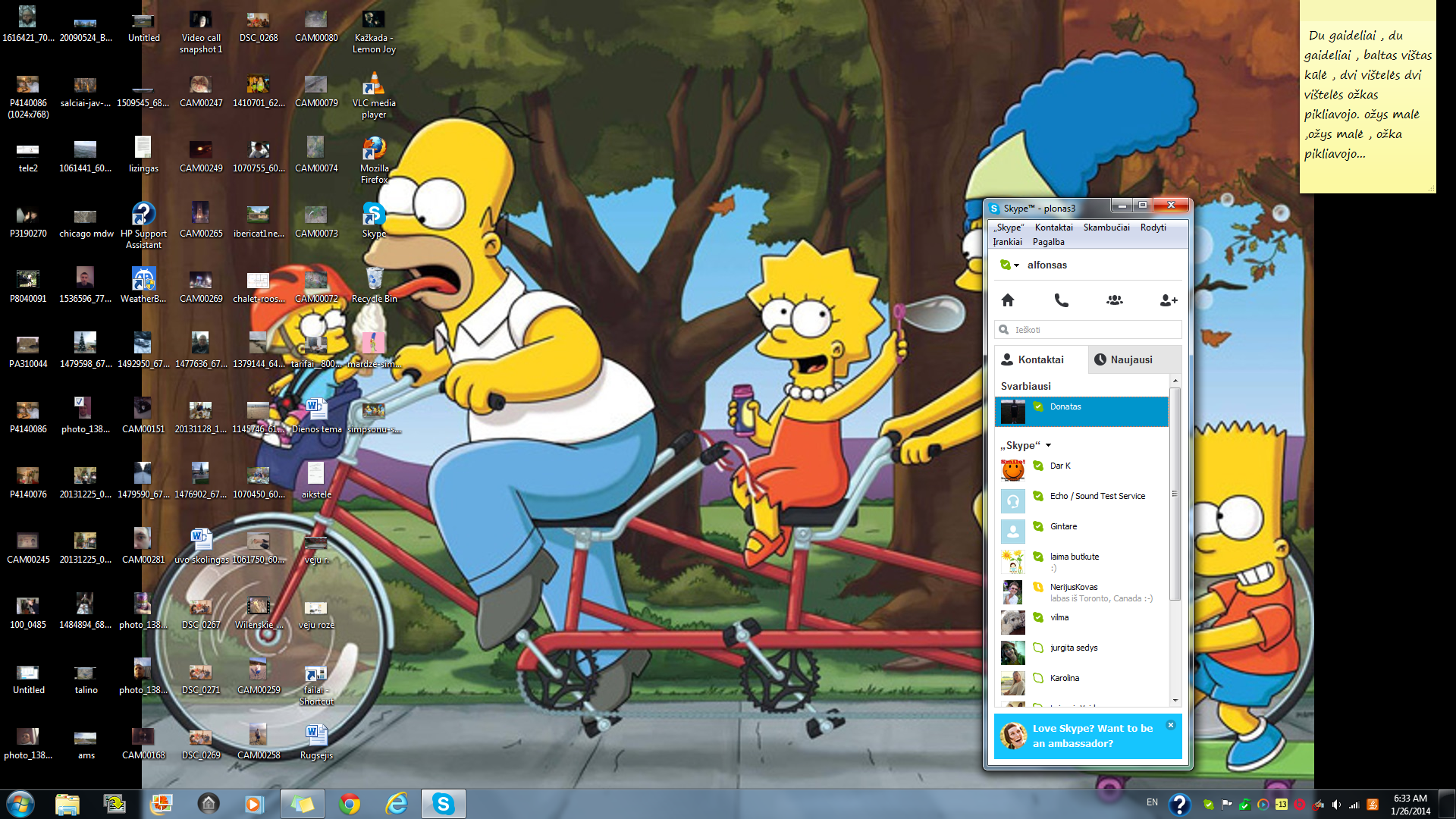Open the Pagalba menu
Image resolution: width=1456 pixels, height=819 pixels.
(x=1048, y=242)
